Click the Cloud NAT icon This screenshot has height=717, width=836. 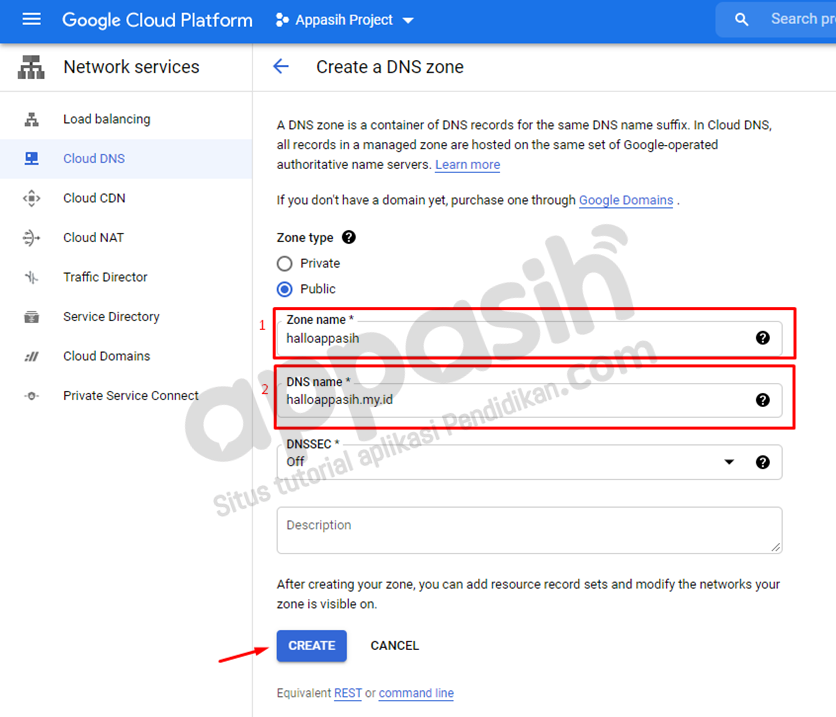(31, 238)
